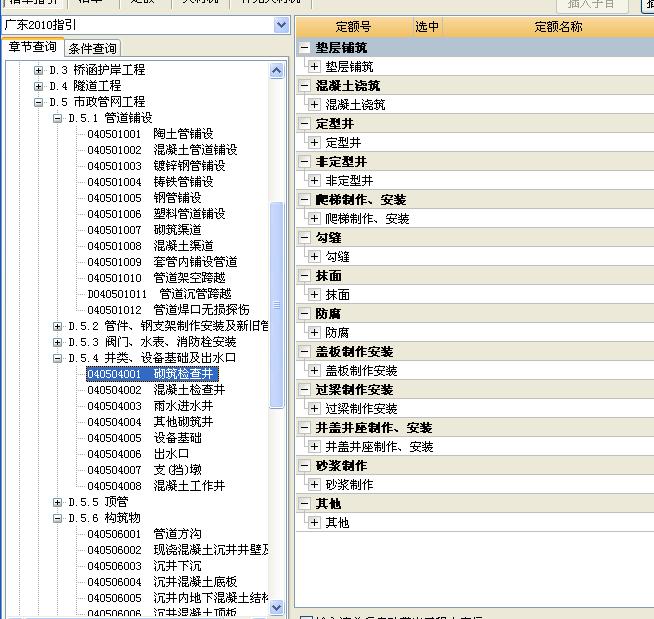Select 040504005 设备基础
This screenshot has height=619, width=654.
tap(144, 438)
